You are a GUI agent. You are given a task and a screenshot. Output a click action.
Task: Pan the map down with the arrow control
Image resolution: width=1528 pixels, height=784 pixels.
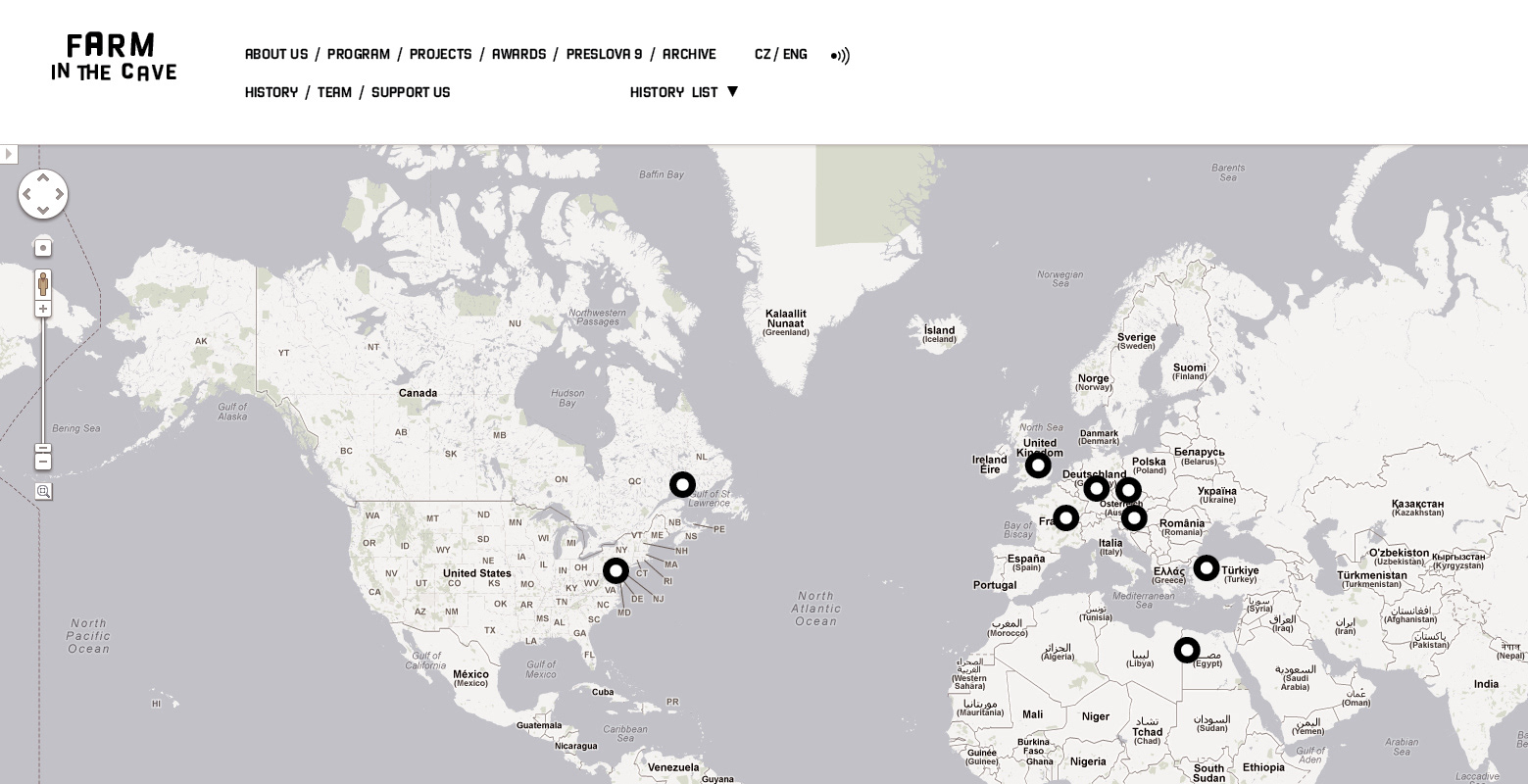pos(43,210)
